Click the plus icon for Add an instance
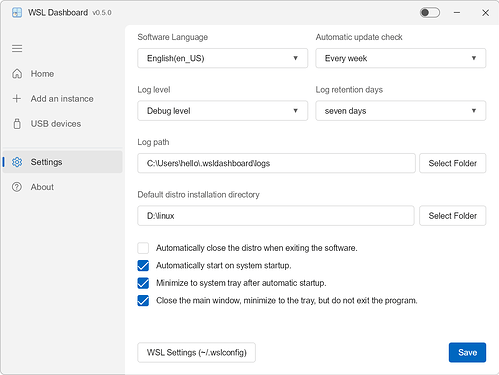The image size is (499, 375). (x=17, y=98)
